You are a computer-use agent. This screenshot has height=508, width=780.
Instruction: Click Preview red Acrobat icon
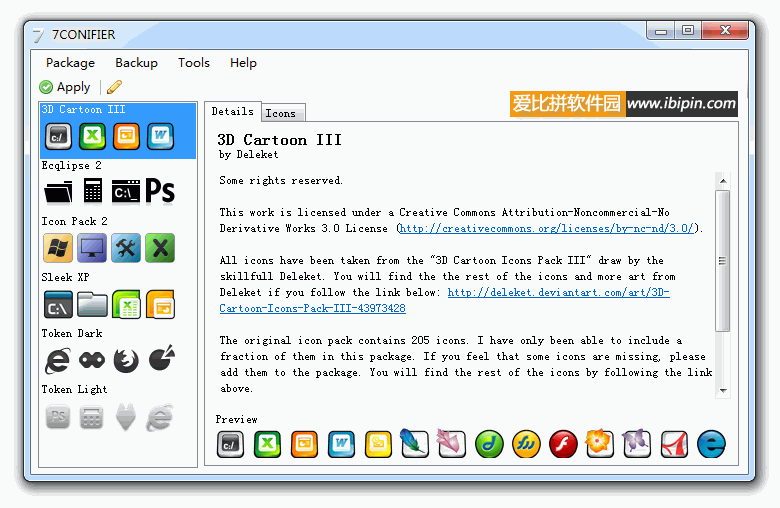[x=674, y=444]
